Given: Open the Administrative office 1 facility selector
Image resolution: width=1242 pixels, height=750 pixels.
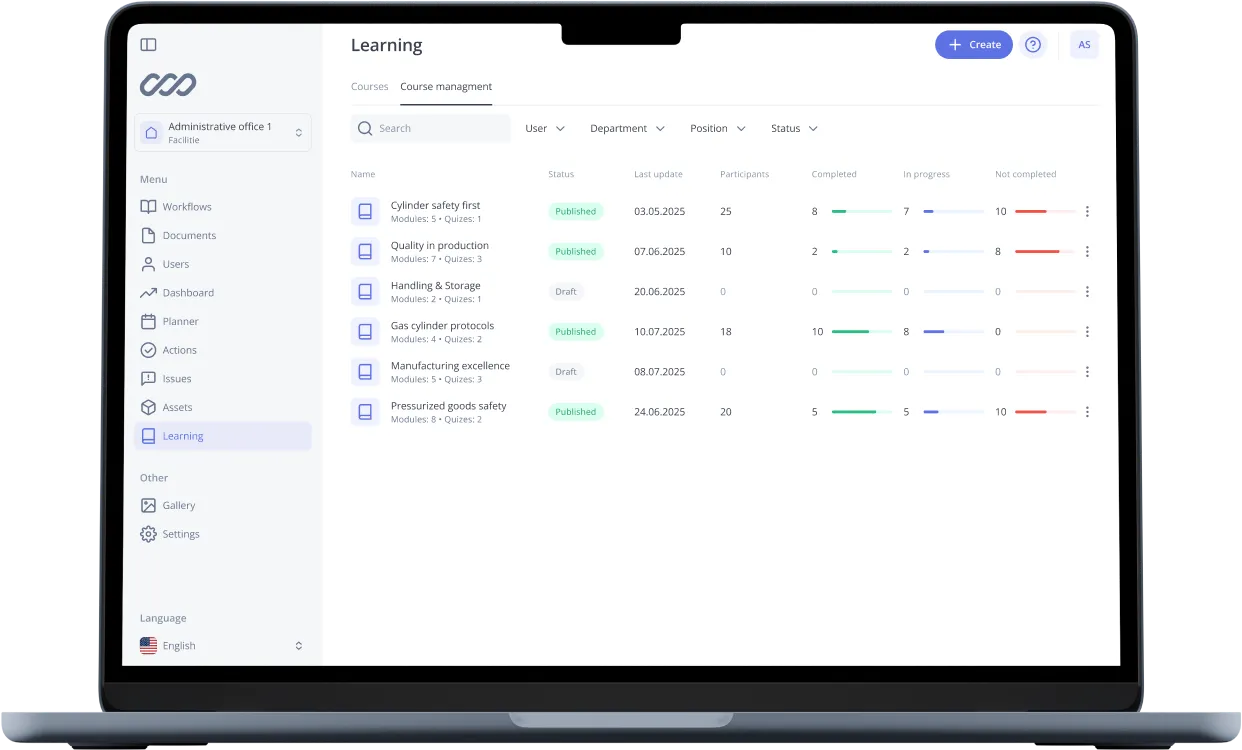Looking at the screenshot, I should tap(222, 133).
